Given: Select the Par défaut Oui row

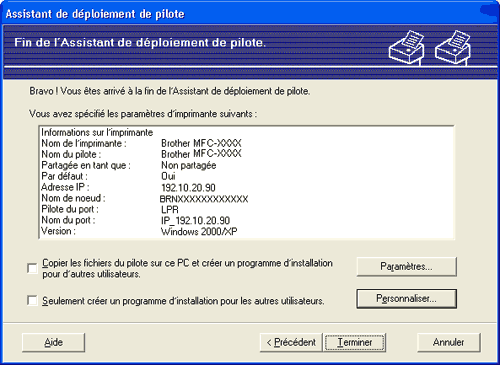Looking at the screenshot, I should (x=108, y=176).
